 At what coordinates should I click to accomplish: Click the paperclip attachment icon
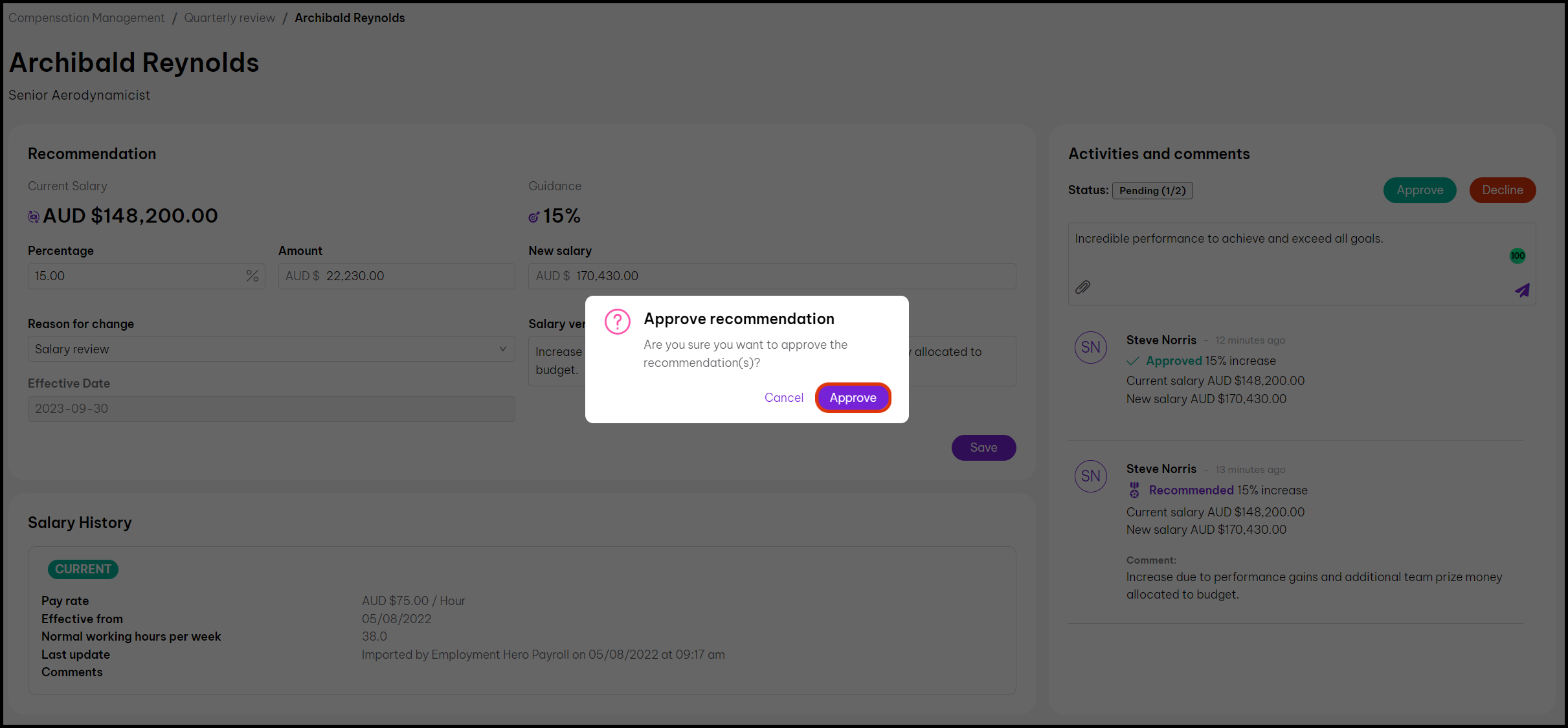click(x=1082, y=287)
